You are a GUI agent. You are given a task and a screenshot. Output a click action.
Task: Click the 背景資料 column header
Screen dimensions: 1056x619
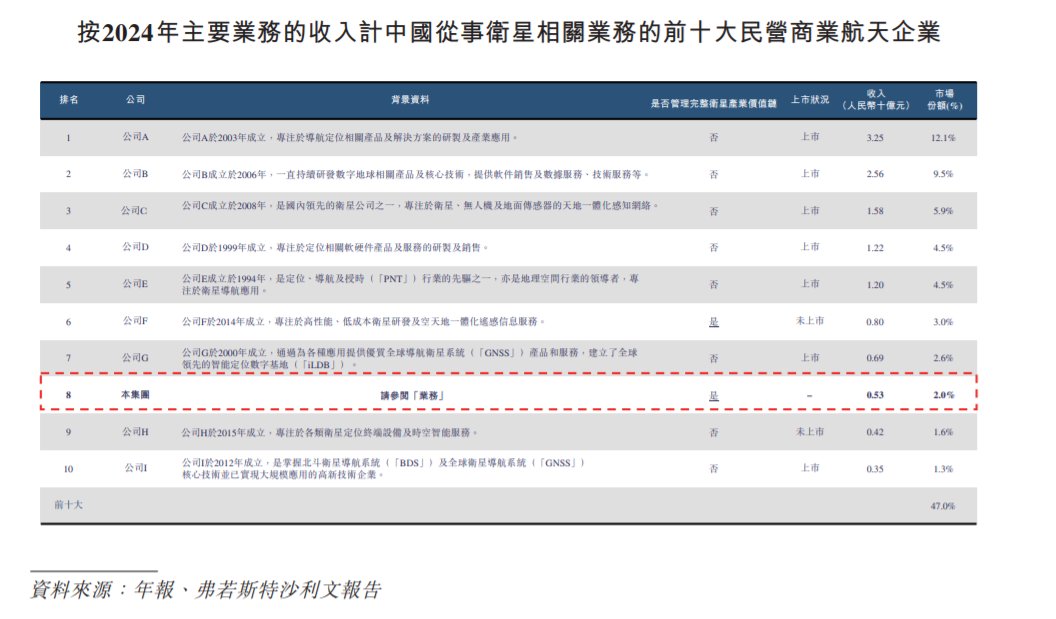tap(410, 100)
